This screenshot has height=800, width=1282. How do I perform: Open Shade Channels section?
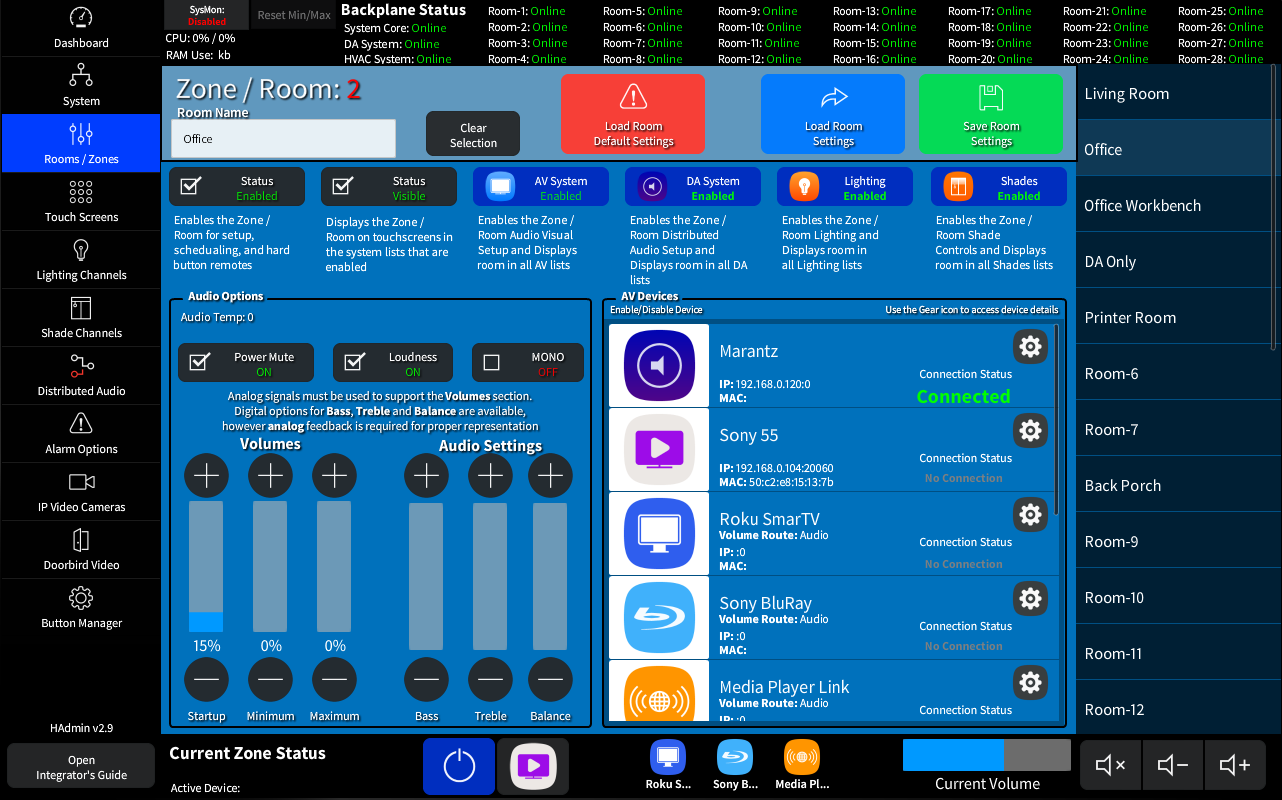[x=81, y=318]
